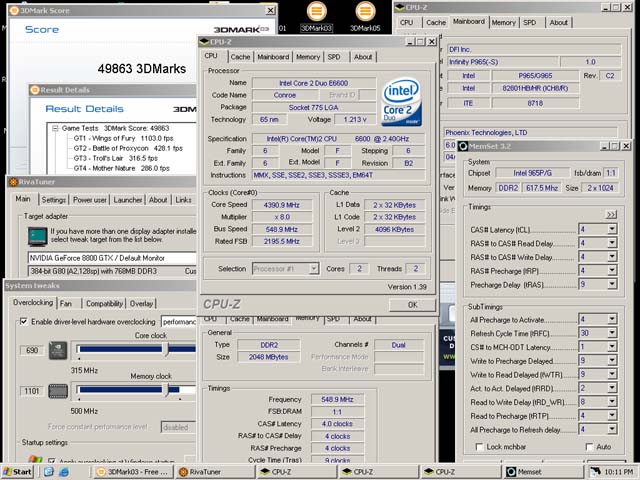Open Act. to Act. Delayed (tRRD) dropdown
This screenshot has width=640, height=480.
[612, 388]
